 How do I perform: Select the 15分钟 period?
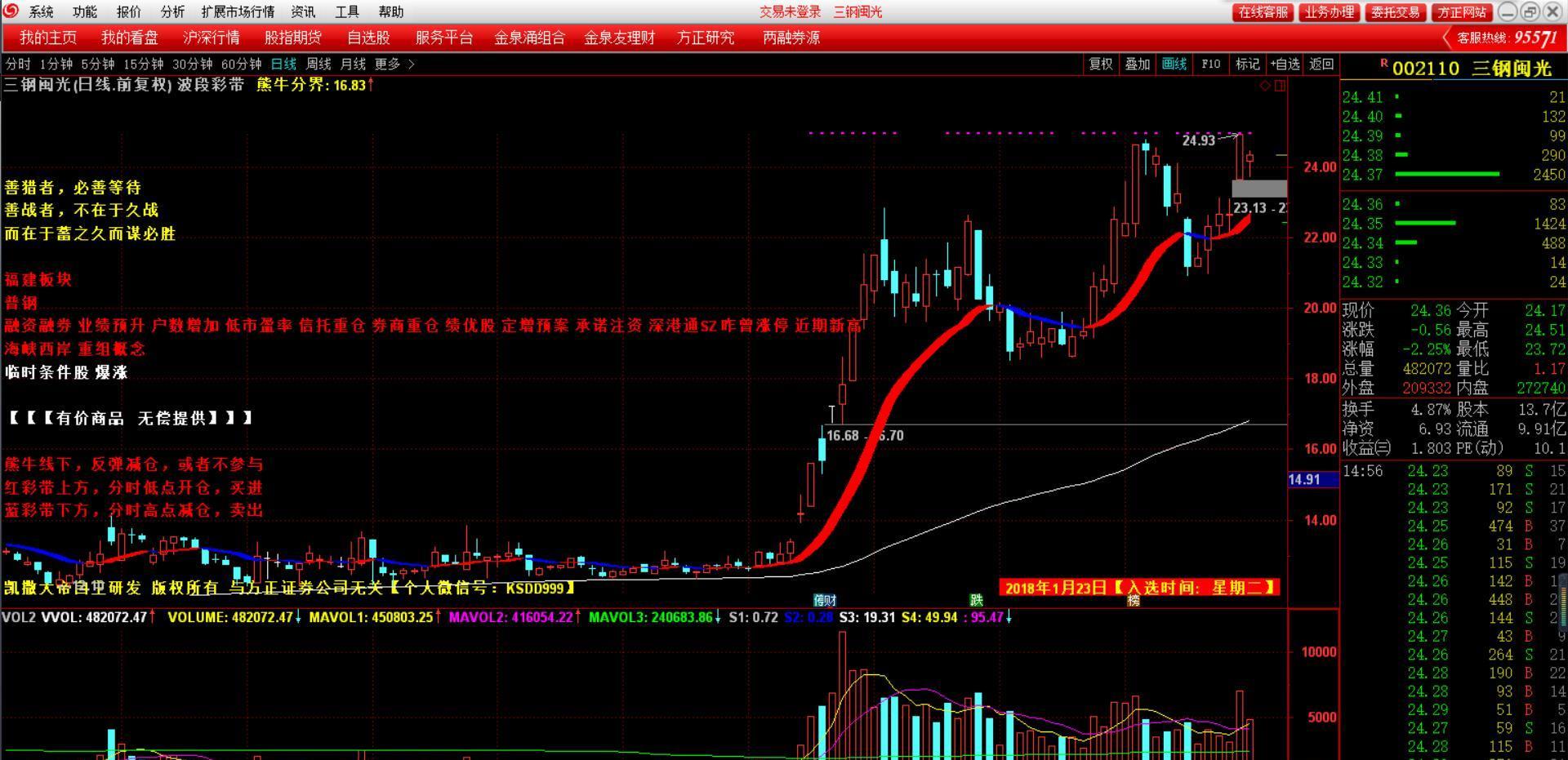(x=144, y=64)
